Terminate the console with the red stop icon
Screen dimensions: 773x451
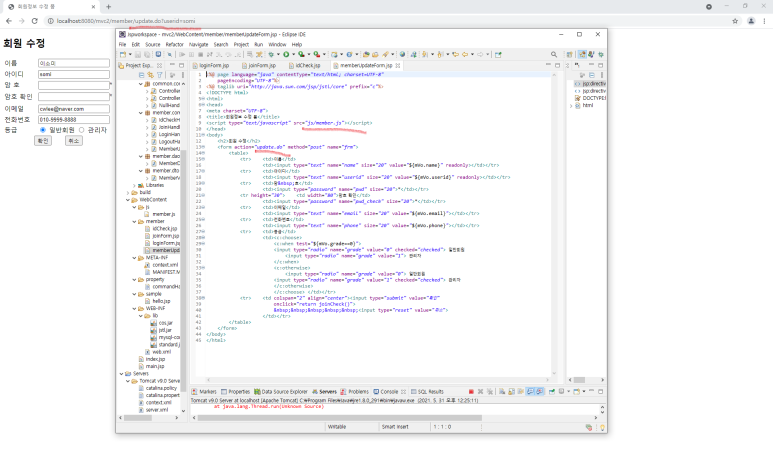click(x=471, y=391)
